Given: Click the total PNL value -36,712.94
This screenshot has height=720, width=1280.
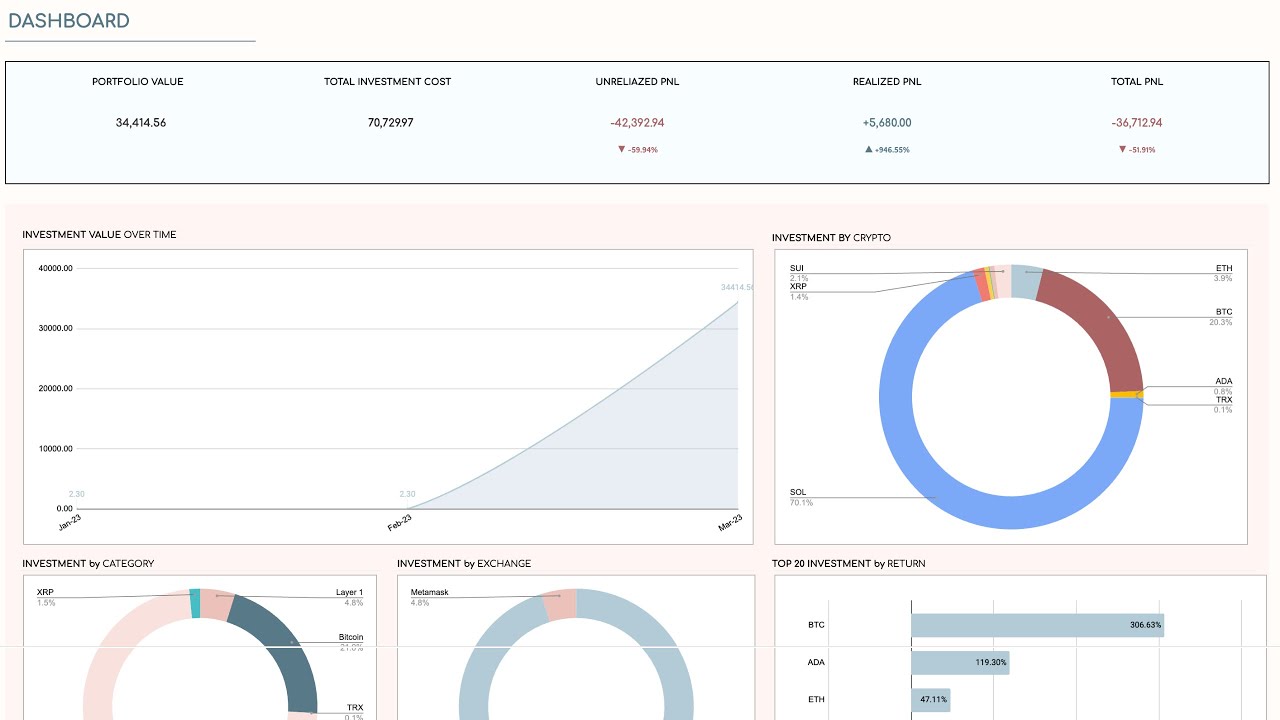Looking at the screenshot, I should 1138,123.
